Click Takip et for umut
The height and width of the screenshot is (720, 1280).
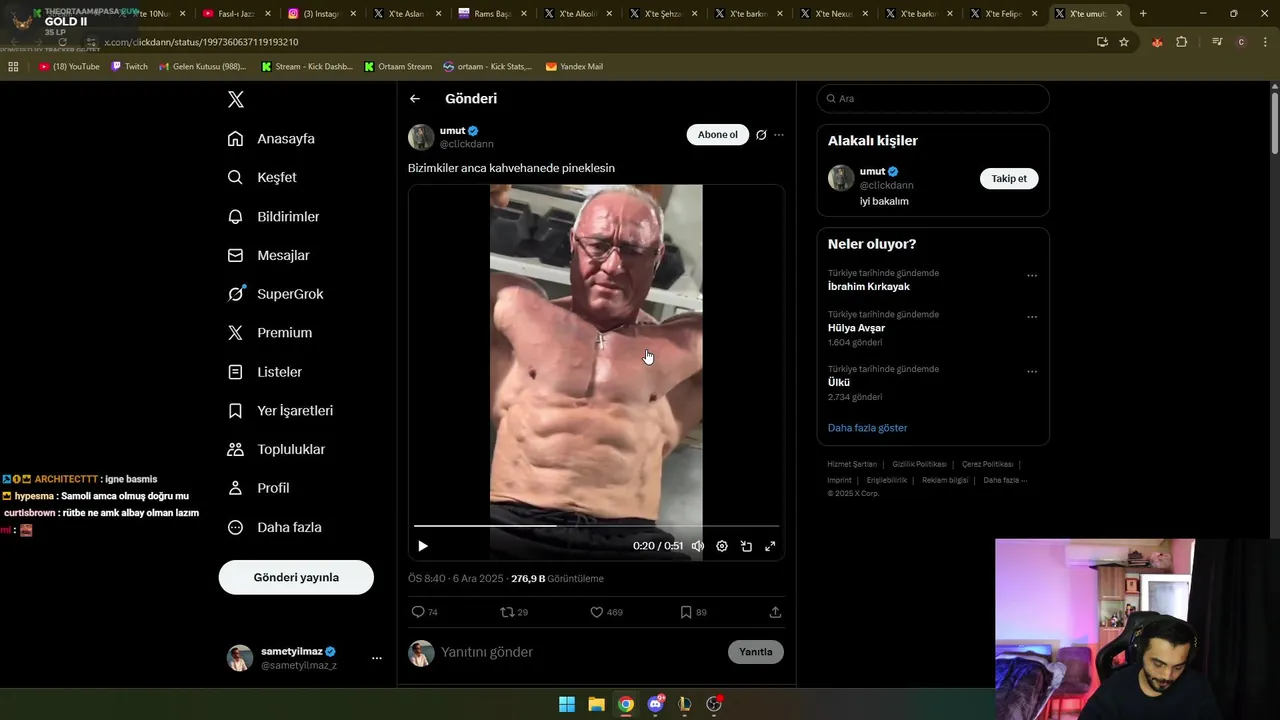coord(1009,179)
